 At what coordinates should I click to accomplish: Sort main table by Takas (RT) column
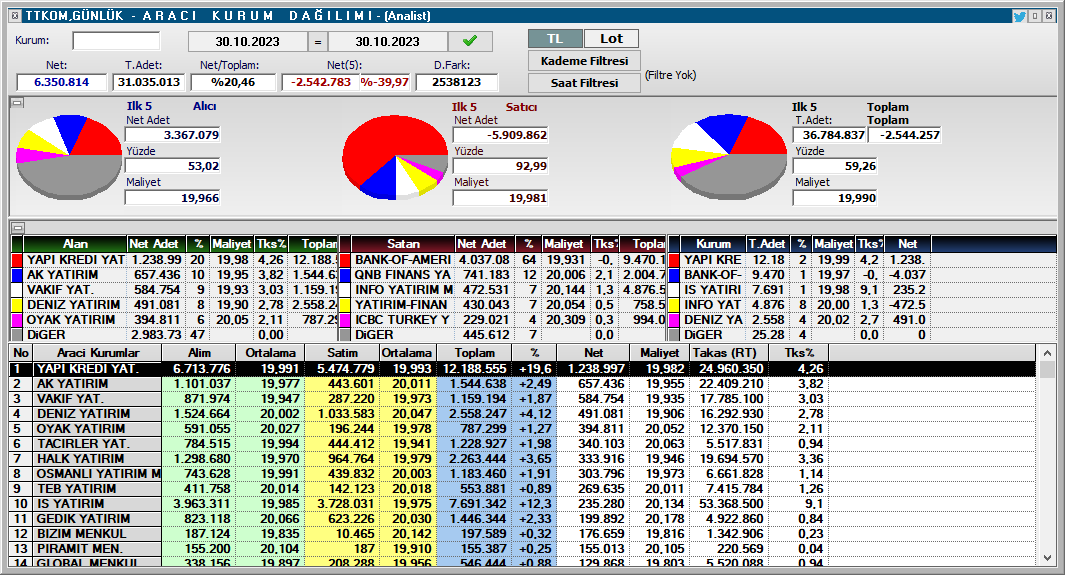[729, 353]
